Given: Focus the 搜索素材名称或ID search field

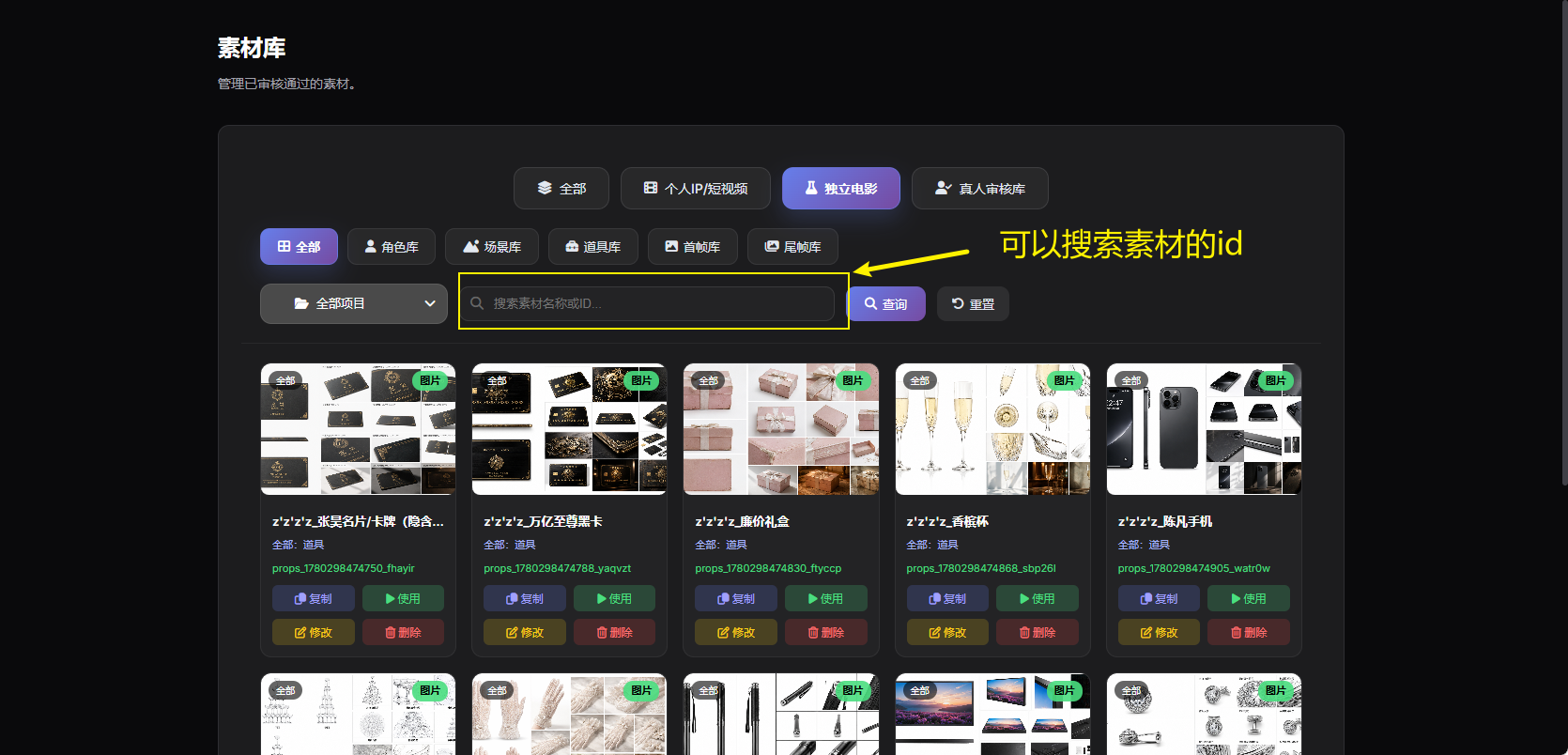Looking at the screenshot, I should tap(647, 303).
